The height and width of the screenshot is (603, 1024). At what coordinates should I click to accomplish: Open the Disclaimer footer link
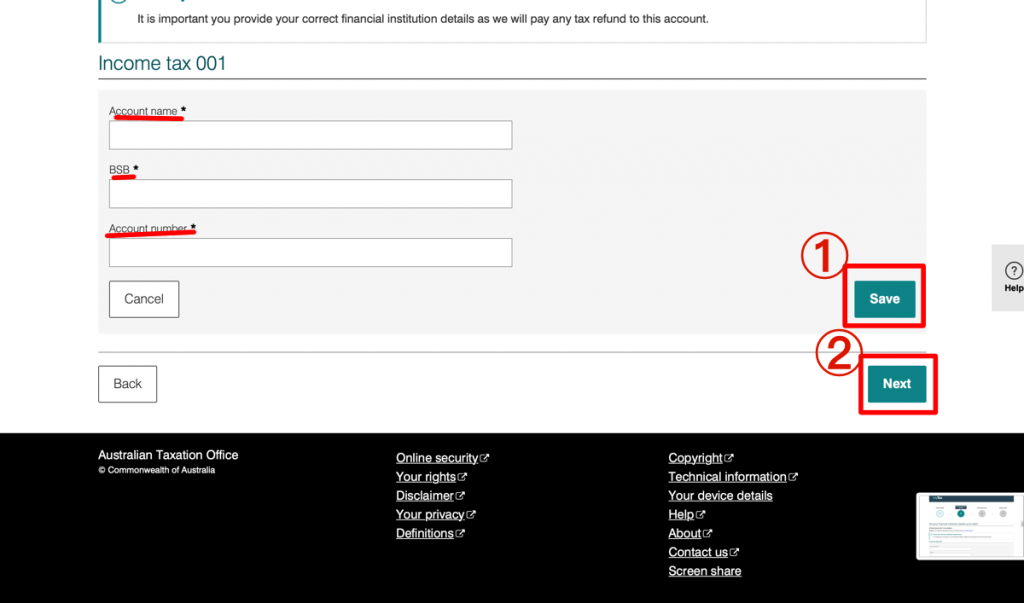(x=425, y=496)
